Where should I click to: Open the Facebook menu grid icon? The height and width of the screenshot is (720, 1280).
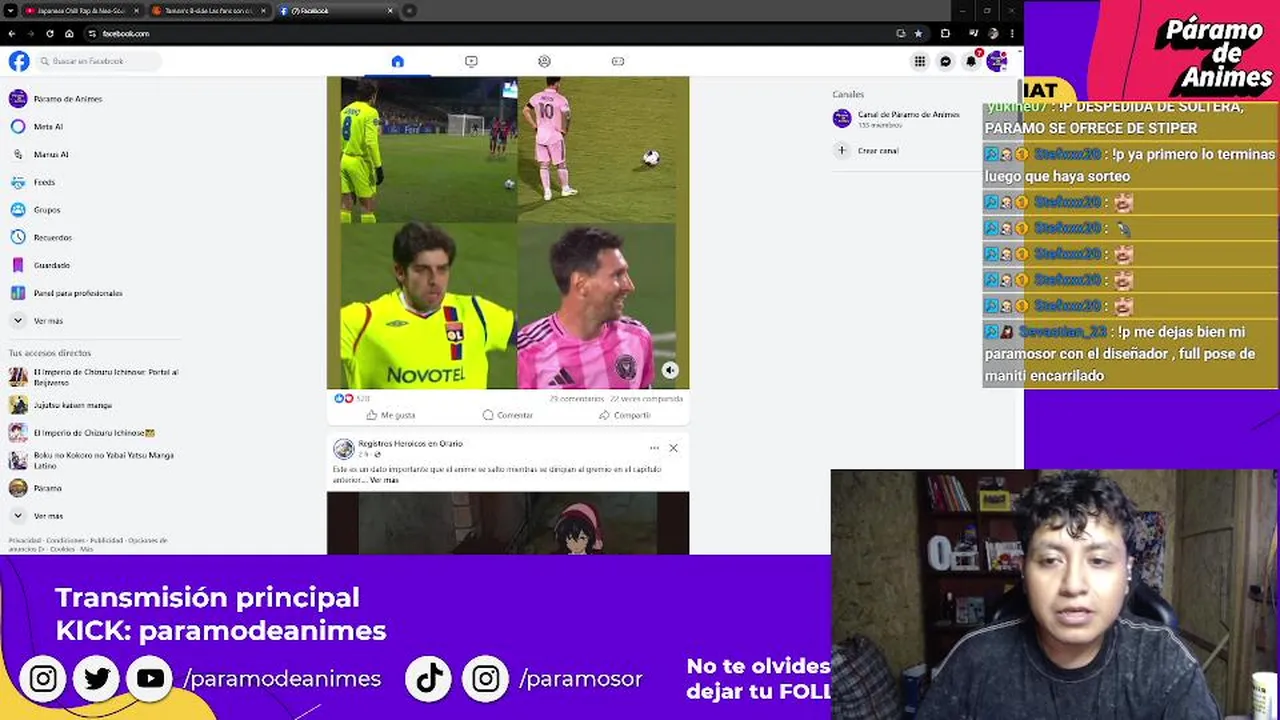(x=919, y=61)
